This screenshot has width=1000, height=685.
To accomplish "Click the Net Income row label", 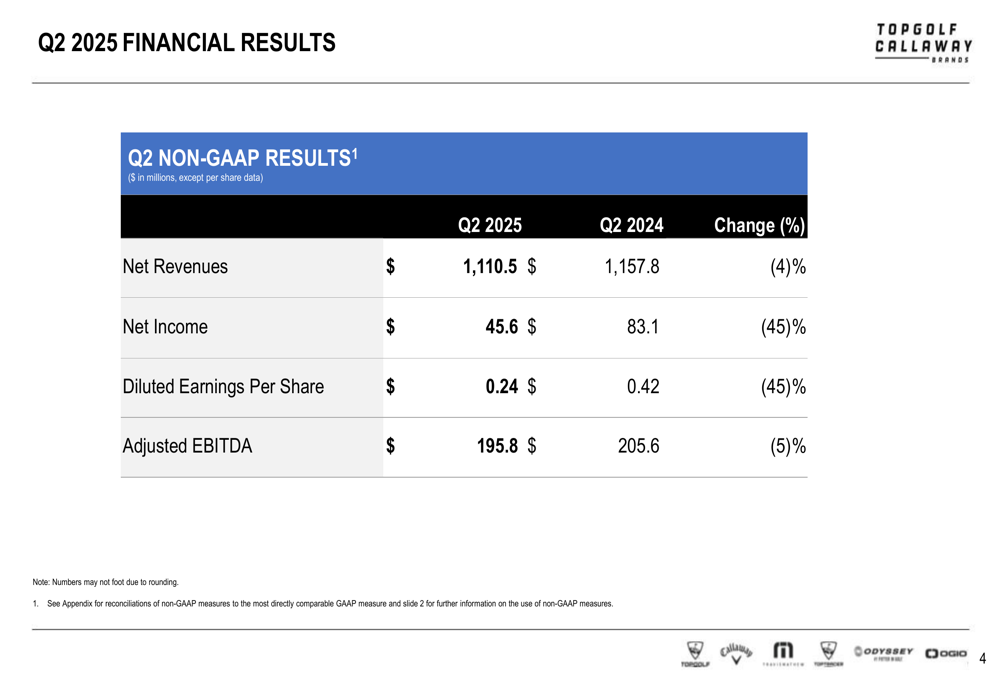I will pos(165,327).
